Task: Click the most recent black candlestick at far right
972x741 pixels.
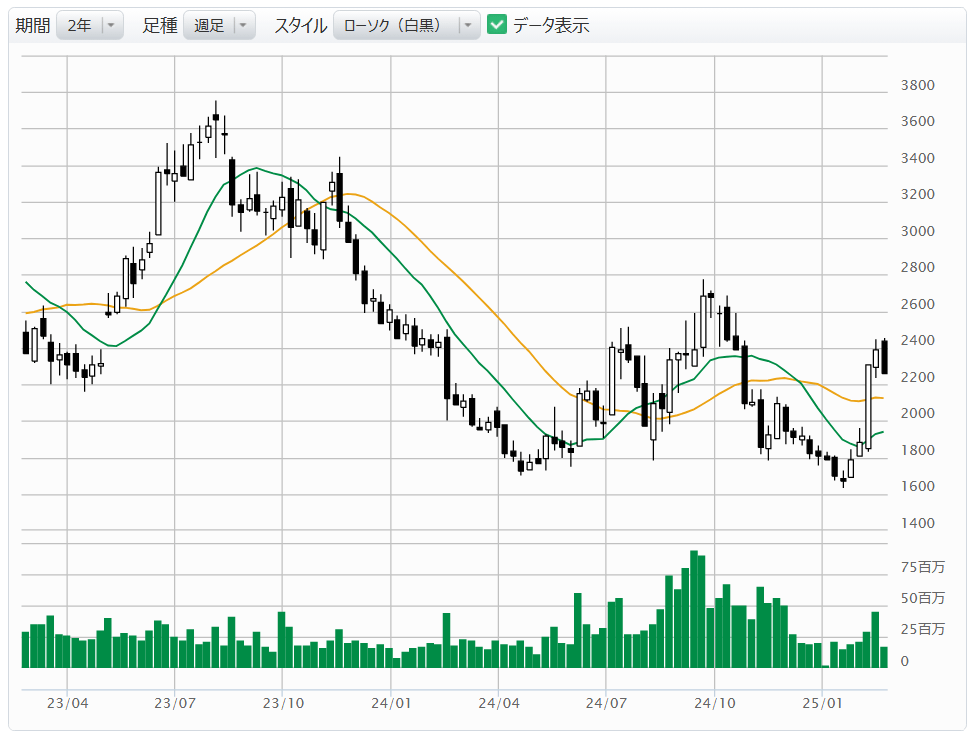Action: point(884,357)
